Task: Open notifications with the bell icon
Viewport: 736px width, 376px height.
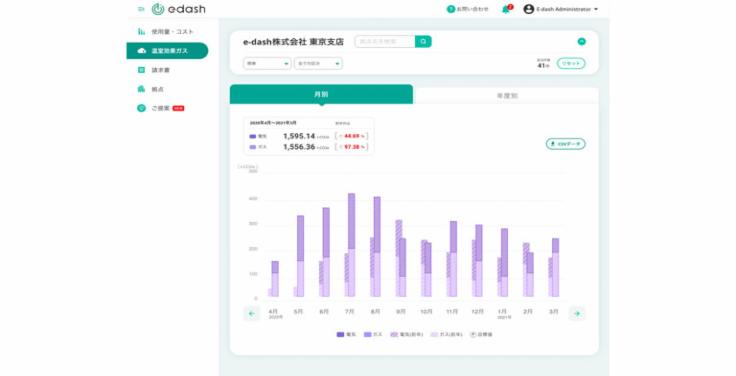Action: coord(506,9)
